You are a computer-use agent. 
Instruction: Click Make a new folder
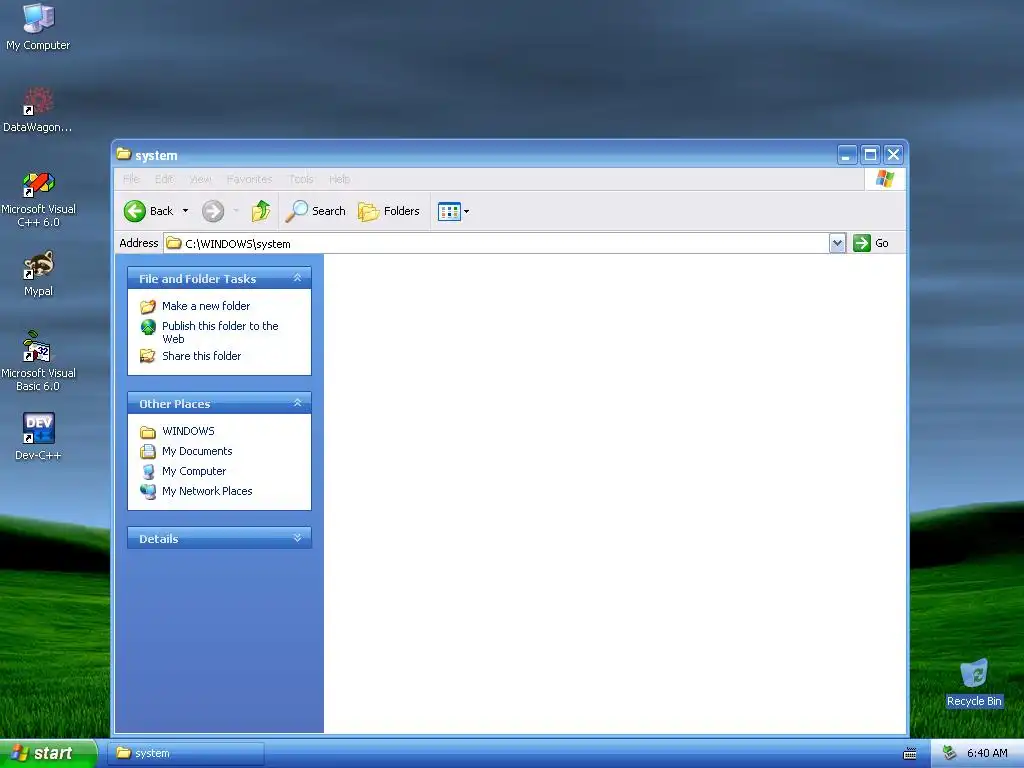tap(195, 306)
